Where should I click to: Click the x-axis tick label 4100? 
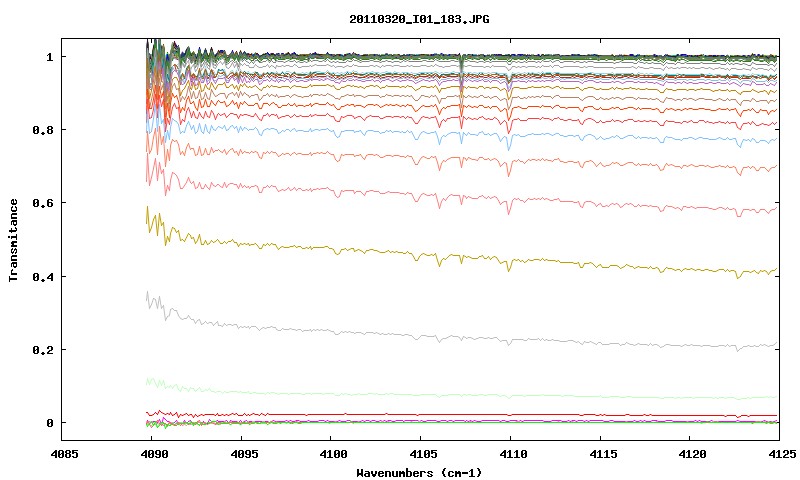click(x=334, y=454)
